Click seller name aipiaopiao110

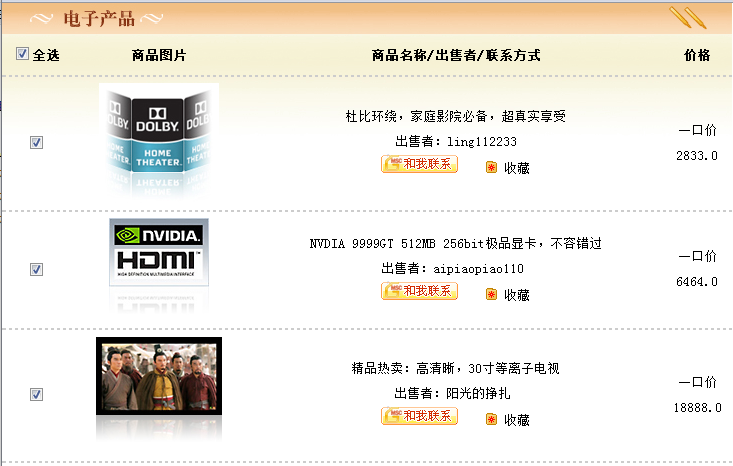point(478,269)
